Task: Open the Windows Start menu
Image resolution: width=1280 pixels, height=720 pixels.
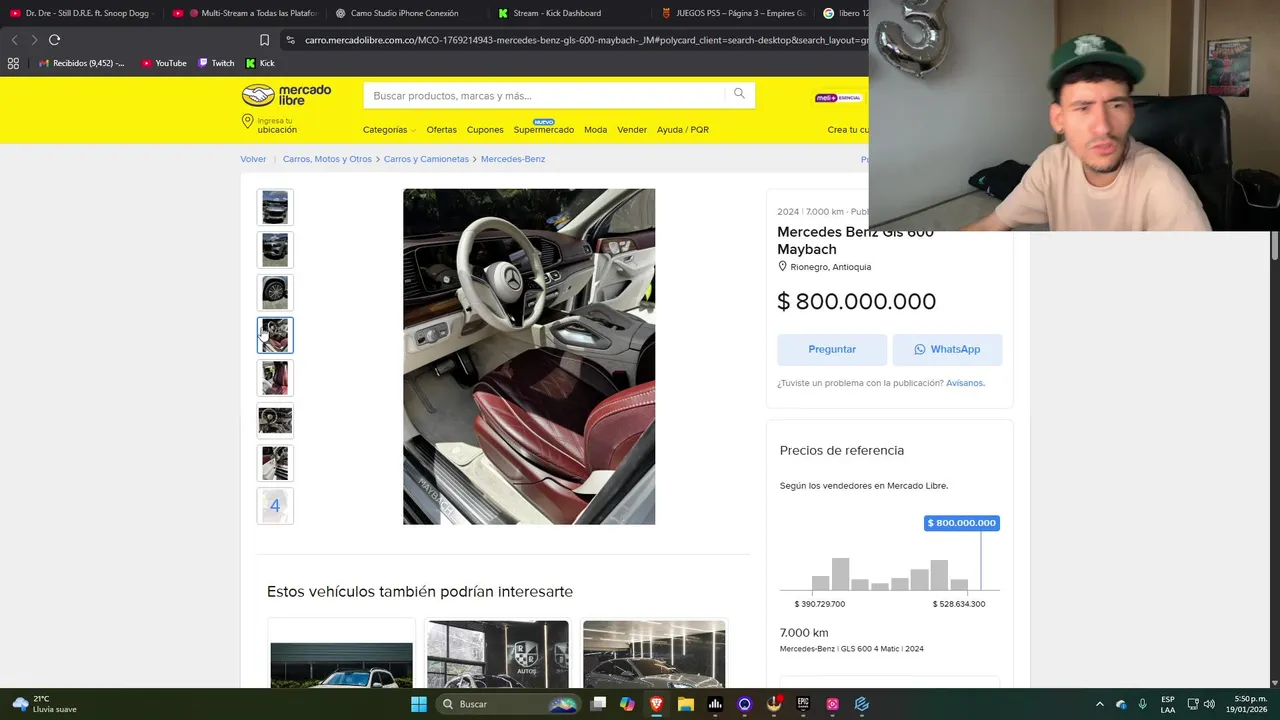Action: click(419, 704)
